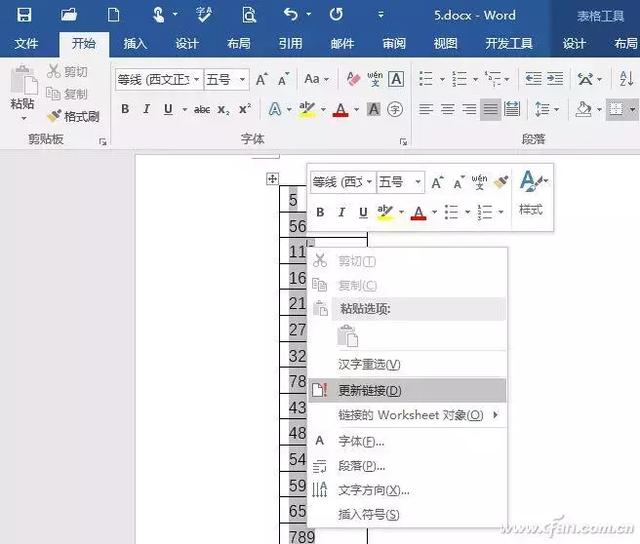Viewport: 640px width, 544px height.
Task: Toggle underline in the ribbon
Action: coord(168,109)
